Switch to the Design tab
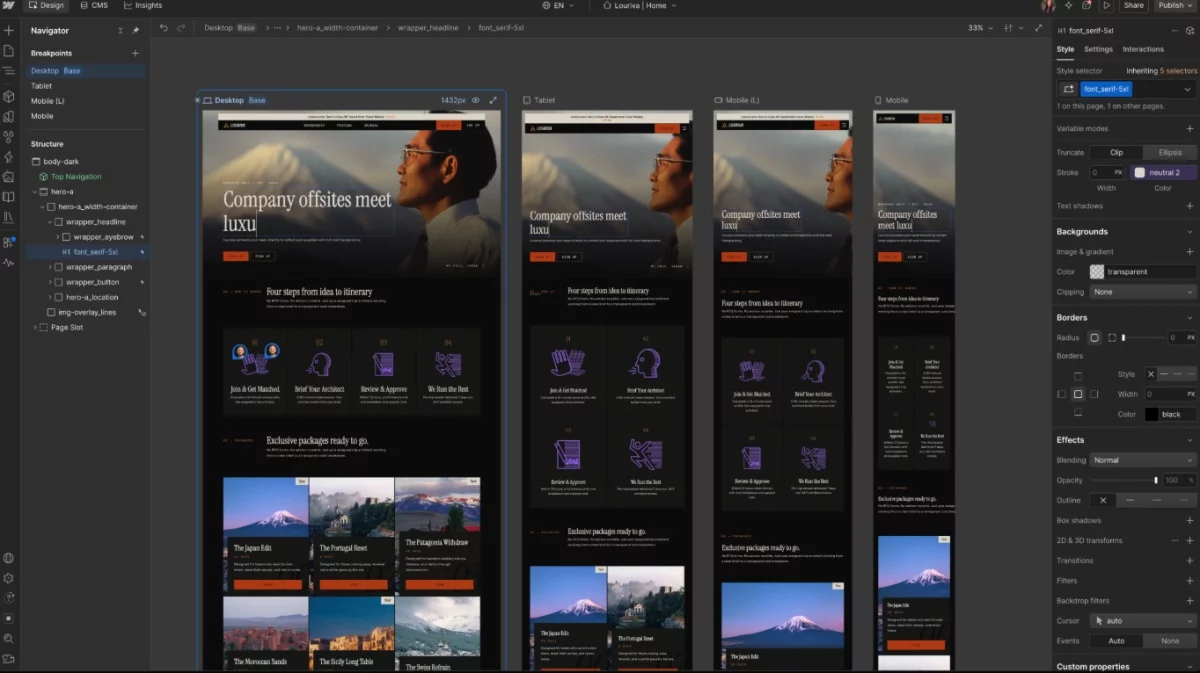This screenshot has width=1200, height=673. (x=46, y=5)
